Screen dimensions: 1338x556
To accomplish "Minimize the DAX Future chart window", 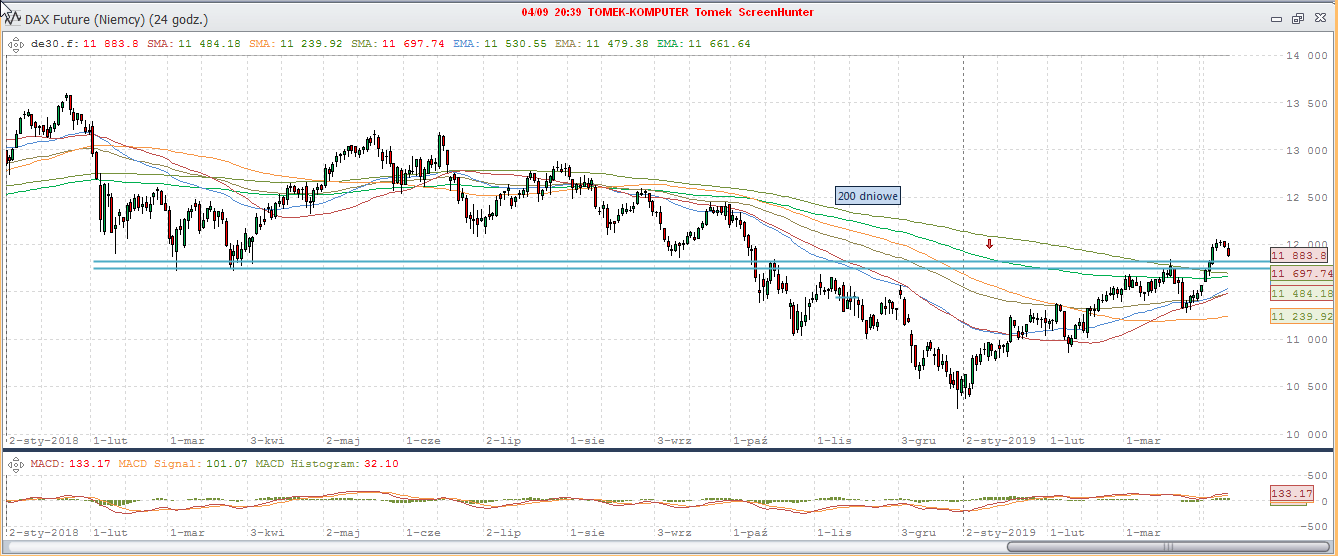I will coord(1277,18).
